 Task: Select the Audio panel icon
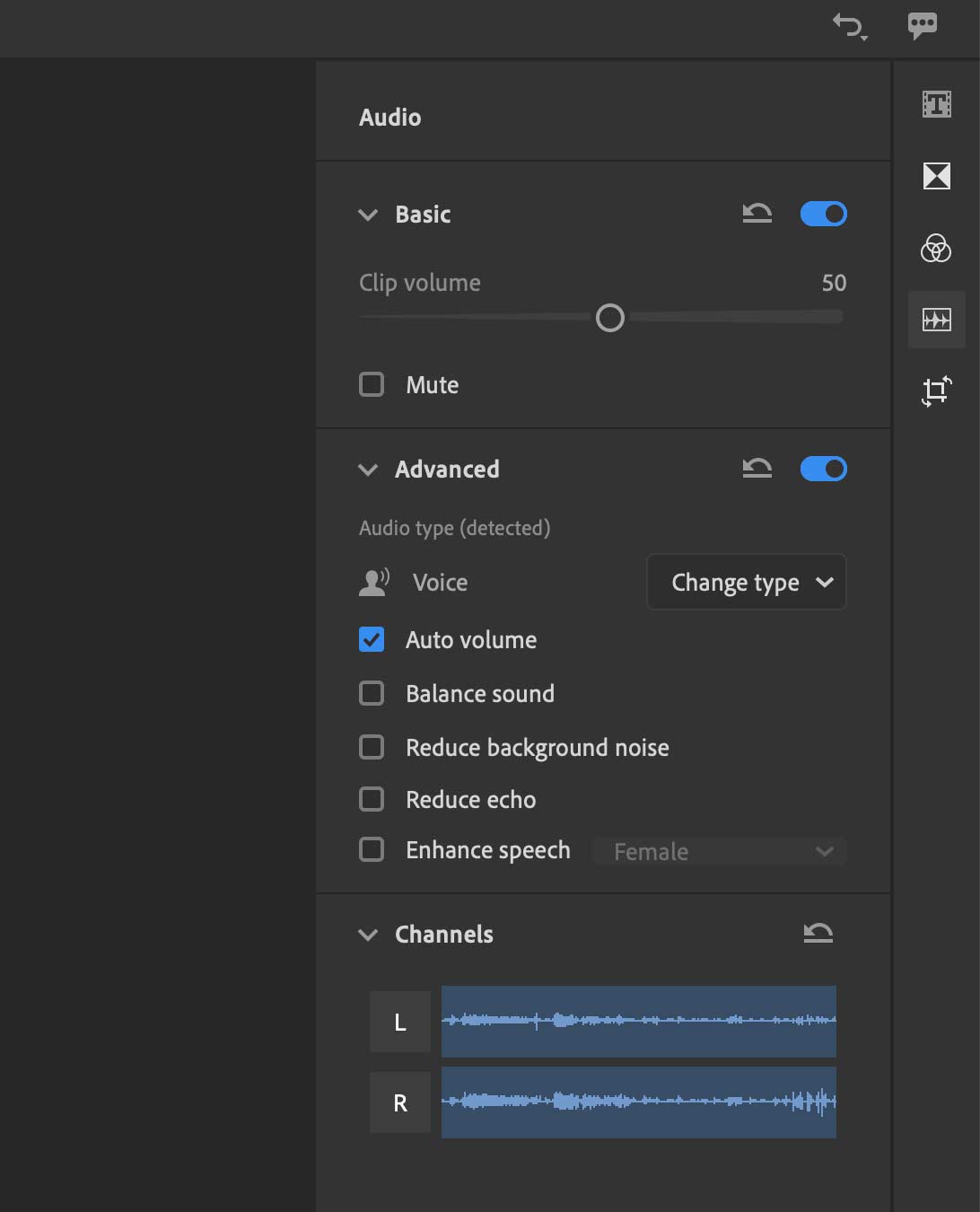click(937, 320)
